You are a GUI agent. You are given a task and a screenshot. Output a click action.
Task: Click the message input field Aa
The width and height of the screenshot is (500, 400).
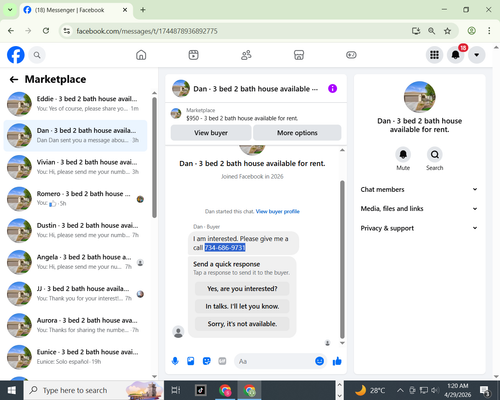pyautogui.click(x=275, y=361)
